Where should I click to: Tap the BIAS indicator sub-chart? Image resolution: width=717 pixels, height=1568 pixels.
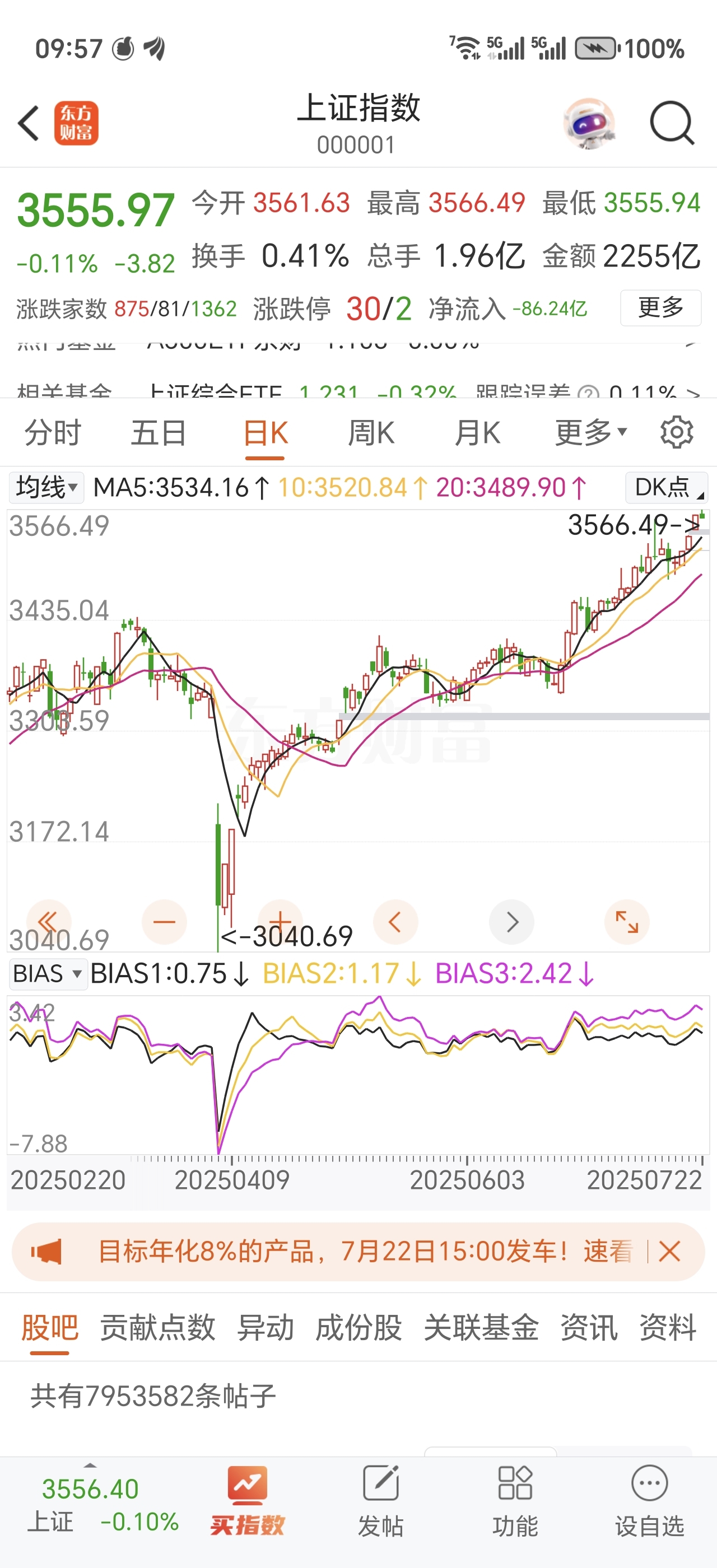[x=358, y=1075]
